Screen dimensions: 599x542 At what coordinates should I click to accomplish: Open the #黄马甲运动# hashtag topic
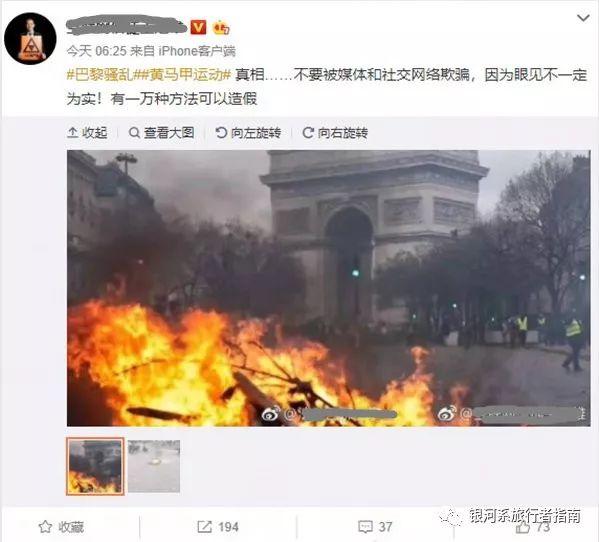[x=182, y=75]
